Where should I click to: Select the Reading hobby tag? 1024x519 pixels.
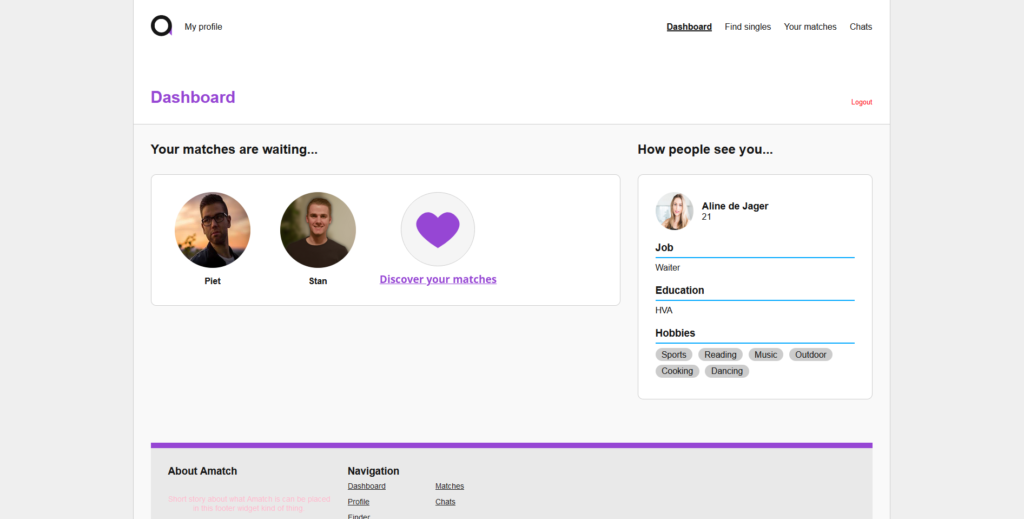[x=720, y=355]
